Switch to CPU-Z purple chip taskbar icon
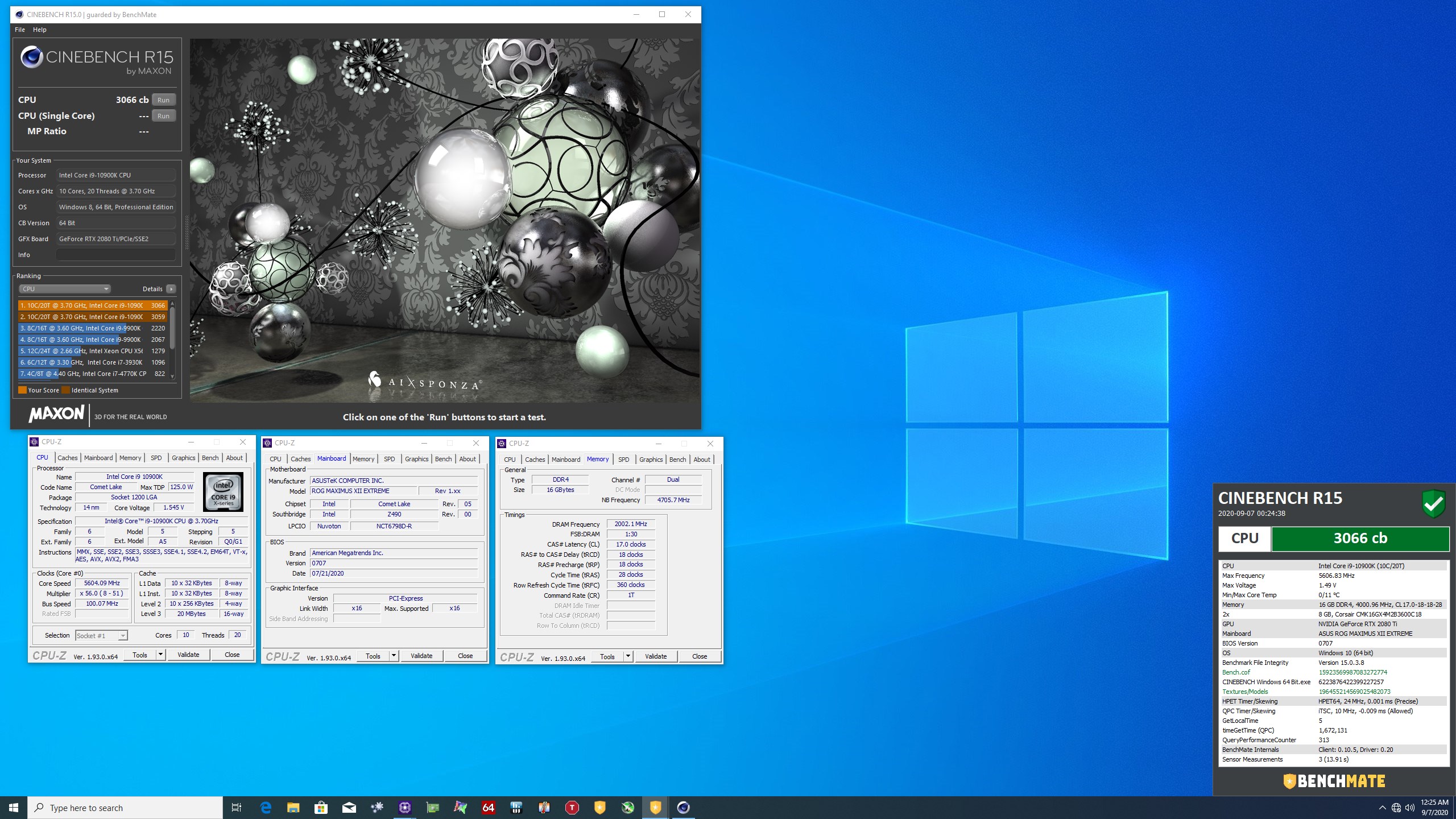1456x819 pixels. pos(404,808)
